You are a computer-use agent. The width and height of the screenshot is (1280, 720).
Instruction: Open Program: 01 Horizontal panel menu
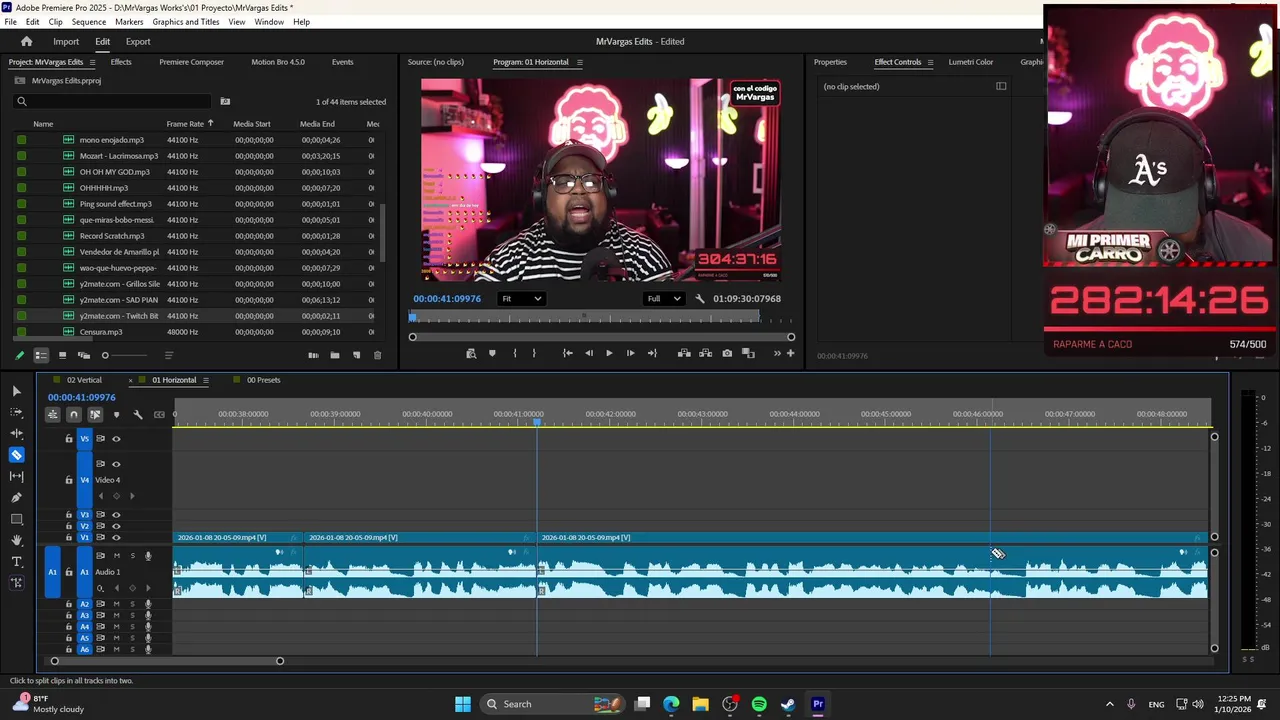pos(579,62)
